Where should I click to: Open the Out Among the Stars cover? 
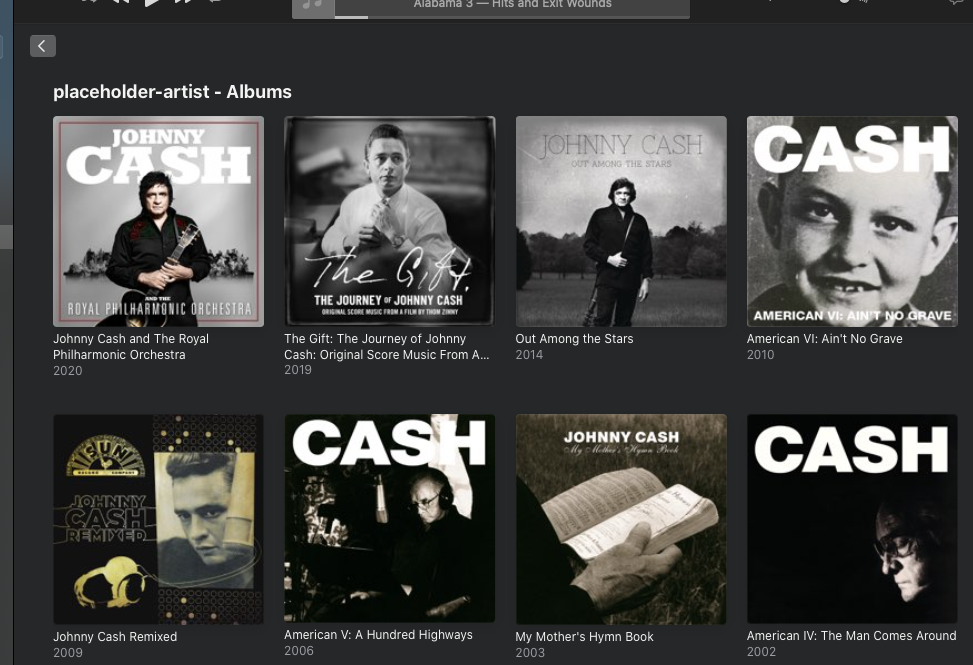621,221
